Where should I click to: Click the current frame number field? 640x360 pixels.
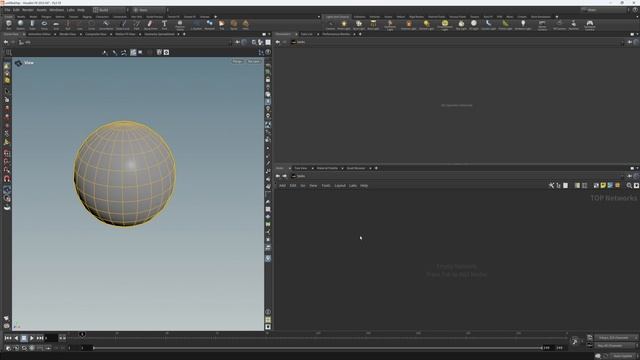point(51,338)
